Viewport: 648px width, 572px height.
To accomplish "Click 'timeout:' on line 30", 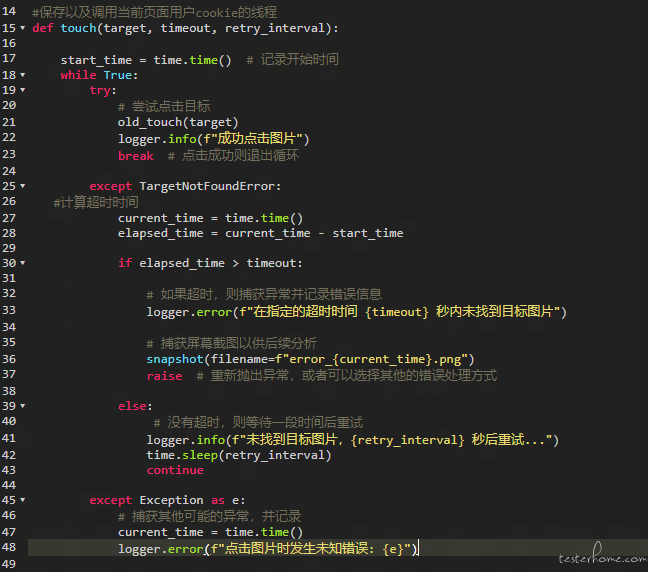I will coord(274,263).
